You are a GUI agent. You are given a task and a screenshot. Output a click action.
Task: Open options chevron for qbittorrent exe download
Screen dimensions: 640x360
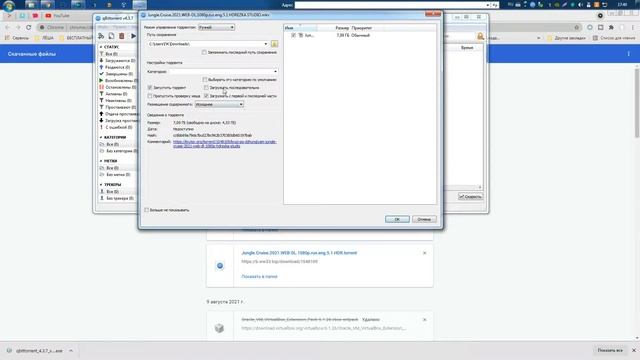pos(71,351)
